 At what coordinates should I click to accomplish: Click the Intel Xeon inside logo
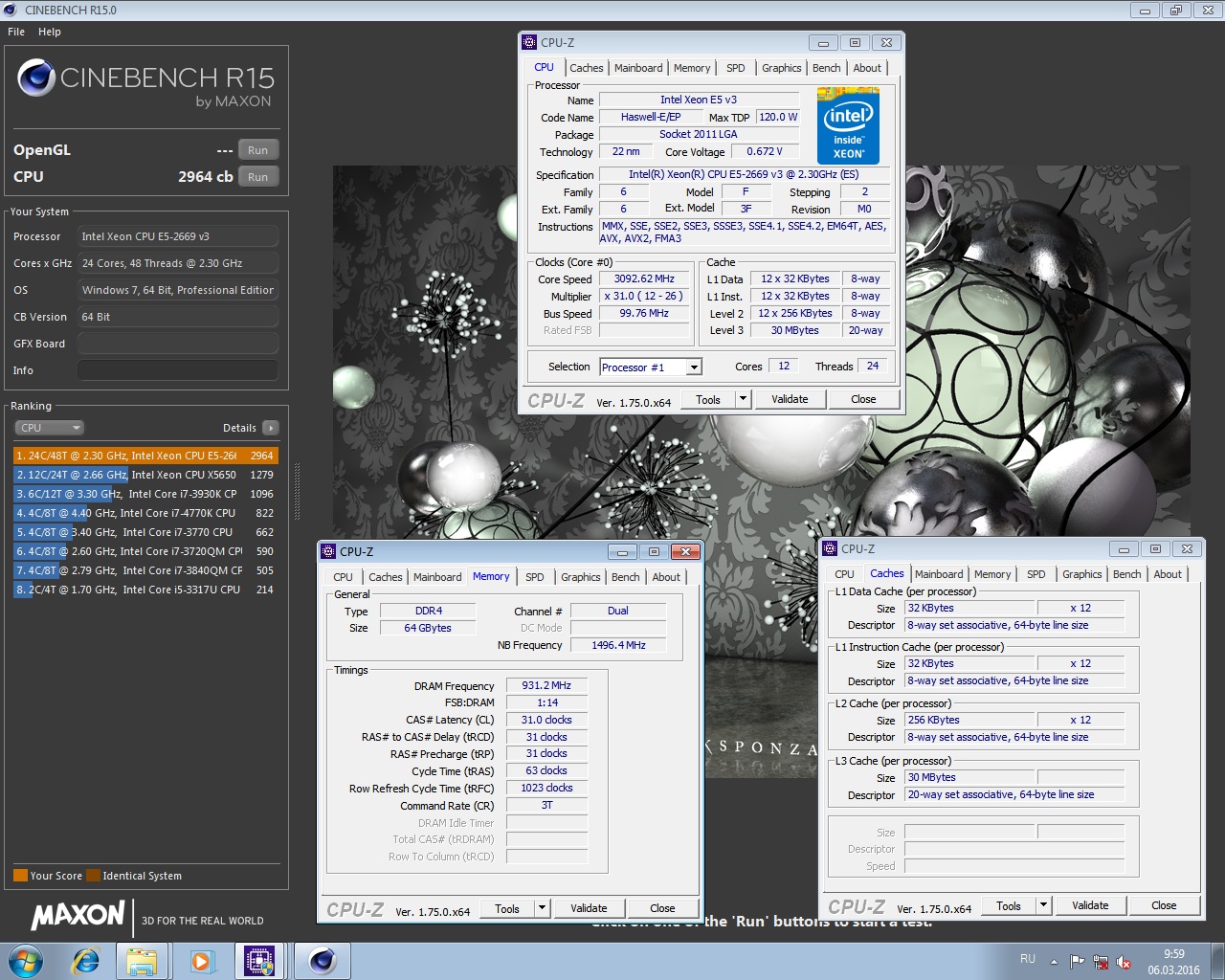click(848, 125)
